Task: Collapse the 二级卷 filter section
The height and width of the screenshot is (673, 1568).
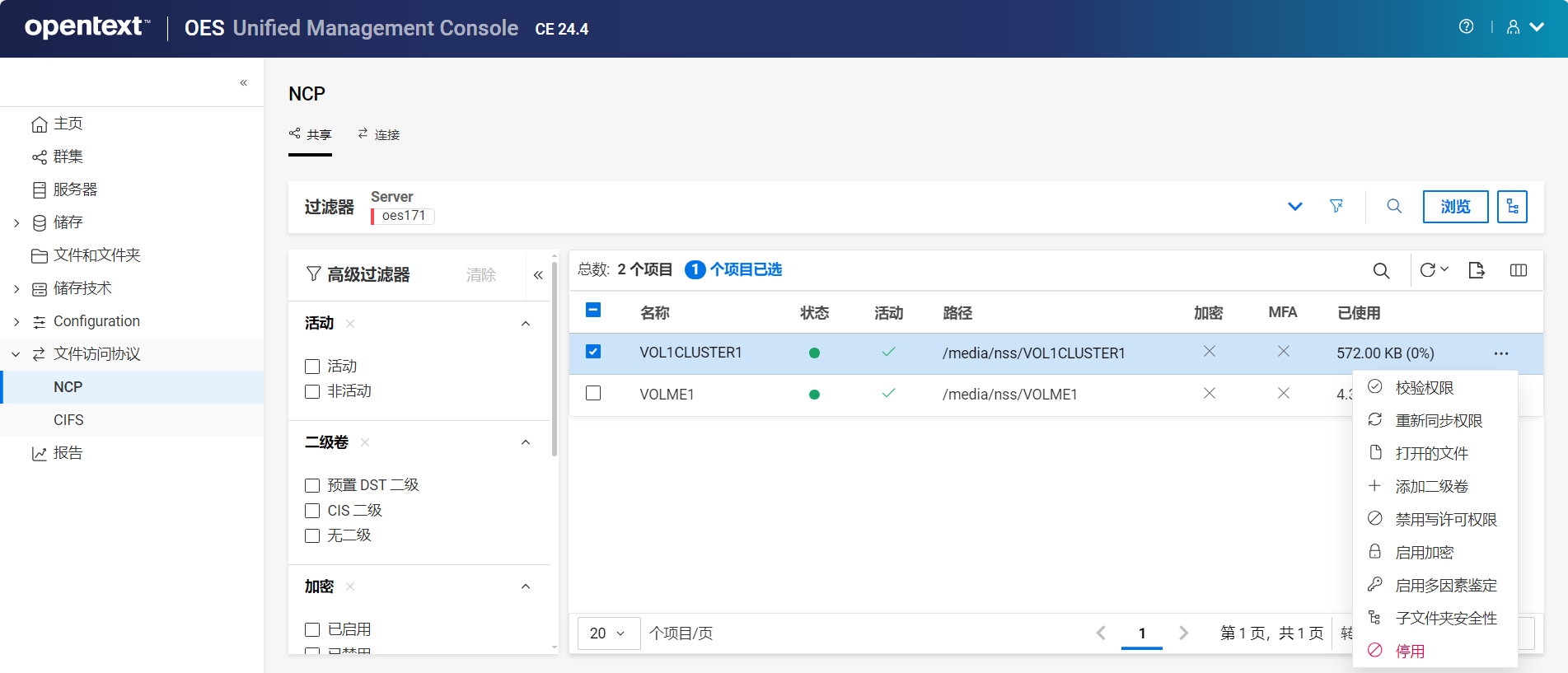Action: 526,442
